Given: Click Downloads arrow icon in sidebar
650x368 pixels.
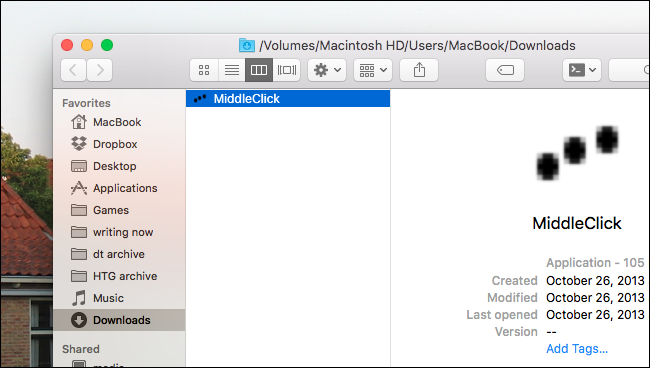Looking at the screenshot, I should (x=79, y=320).
